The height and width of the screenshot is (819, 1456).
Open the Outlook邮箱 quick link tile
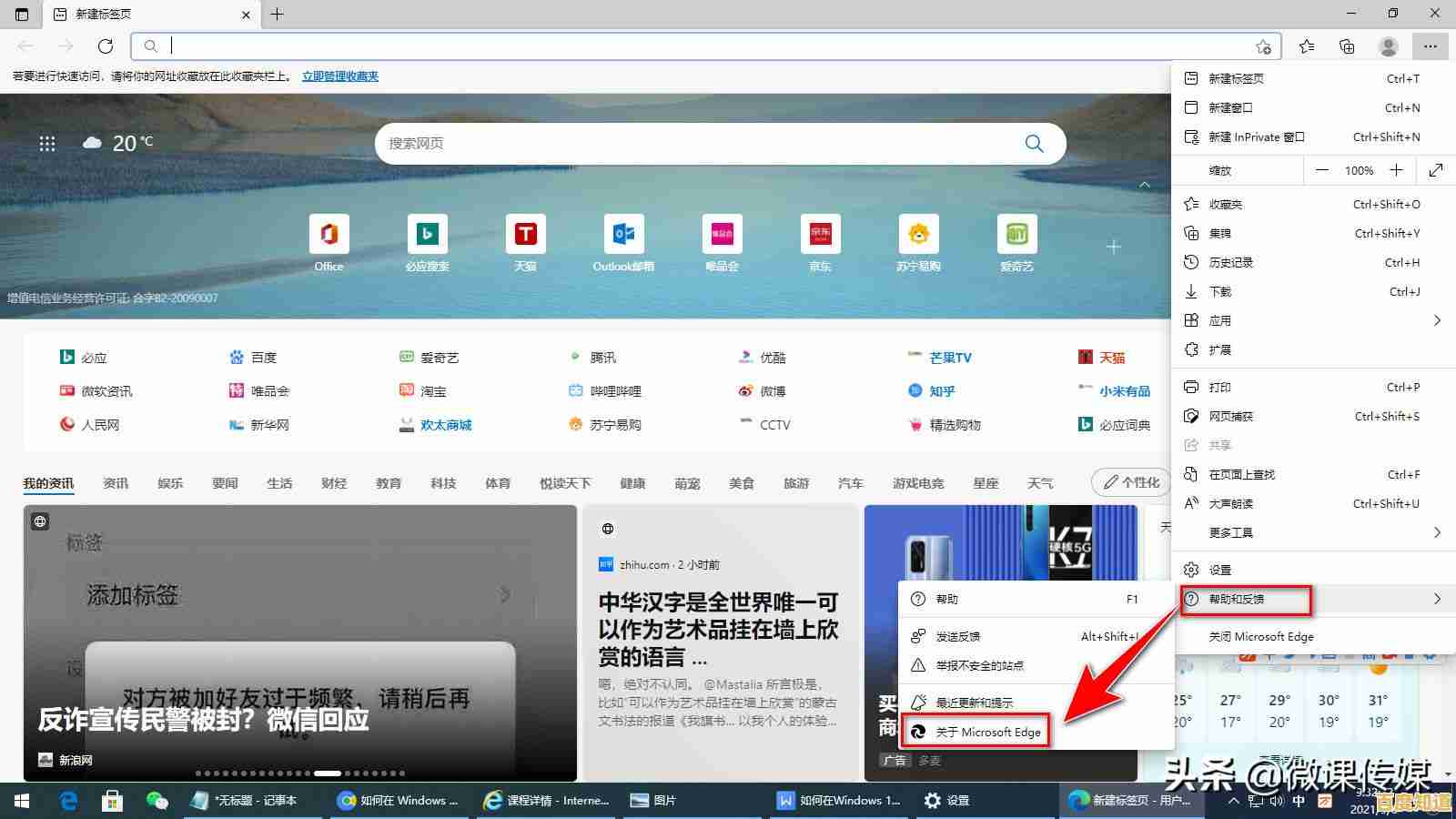(x=623, y=235)
